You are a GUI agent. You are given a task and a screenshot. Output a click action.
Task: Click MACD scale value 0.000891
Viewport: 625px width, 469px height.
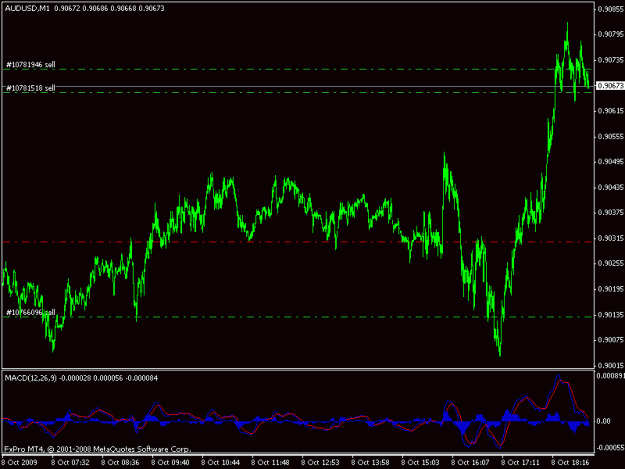pos(611,376)
